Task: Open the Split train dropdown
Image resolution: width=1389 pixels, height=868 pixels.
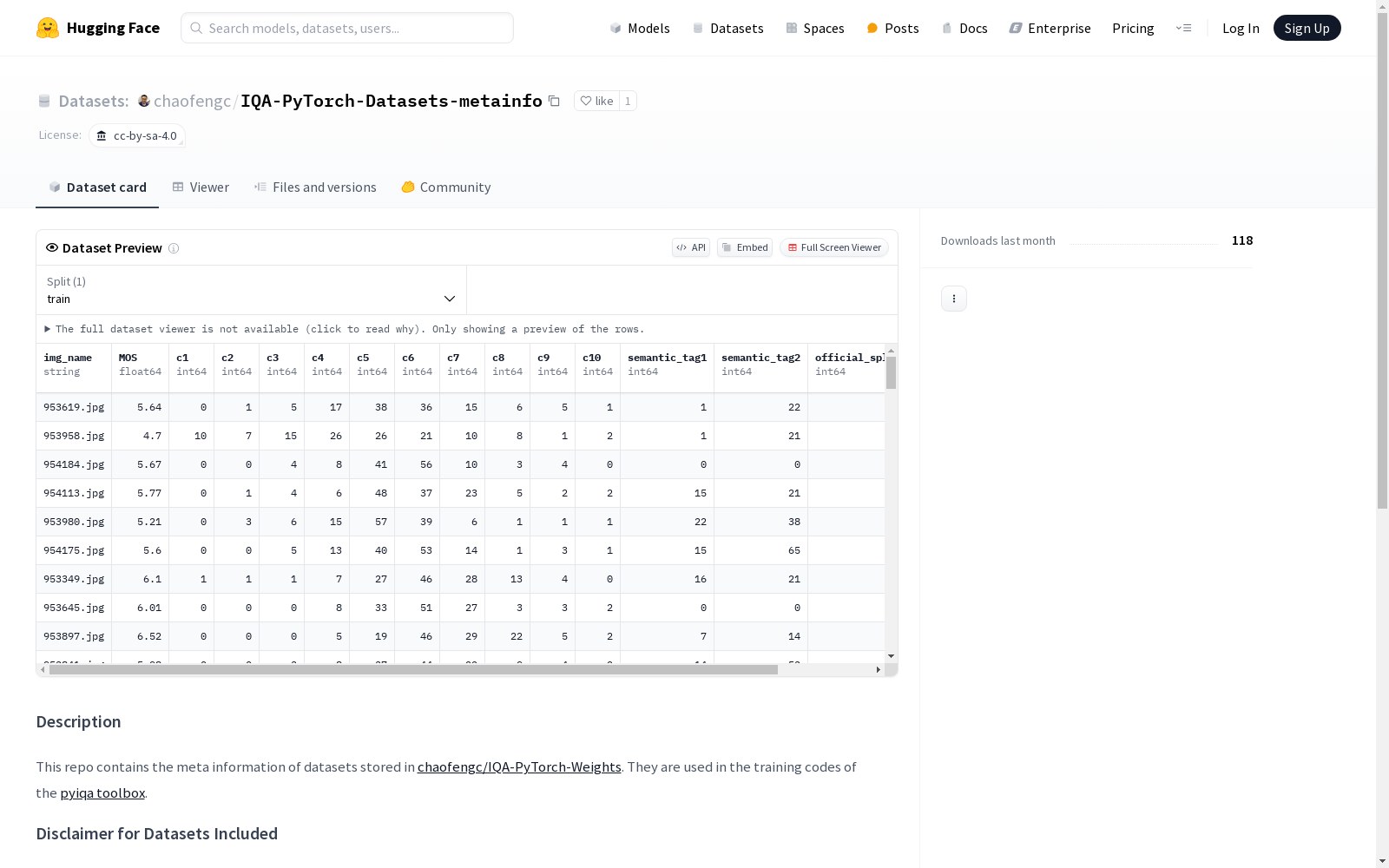Action: tap(252, 290)
